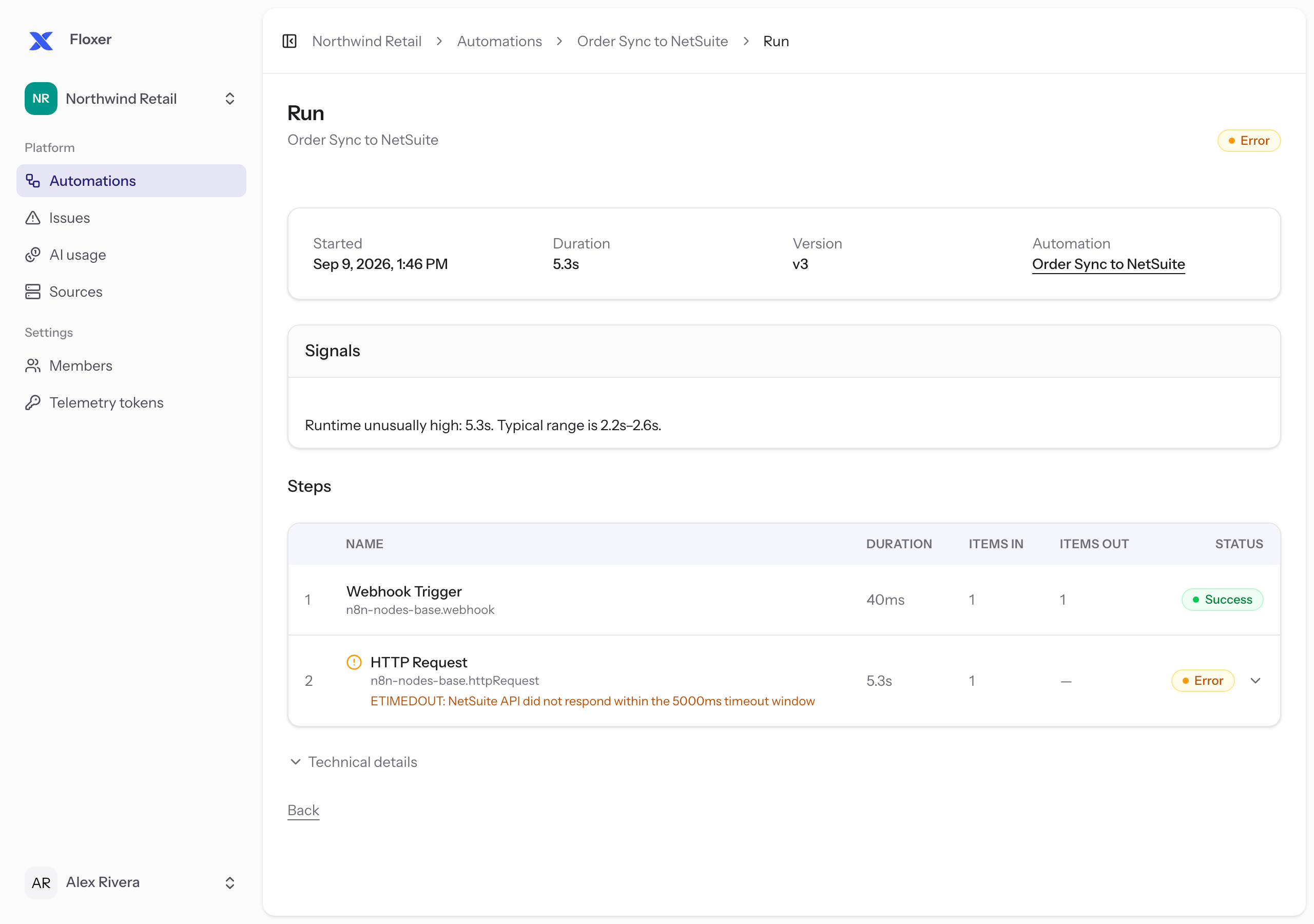Click the HTTP Request warning icon
The height and width of the screenshot is (924, 1314).
(x=354, y=662)
